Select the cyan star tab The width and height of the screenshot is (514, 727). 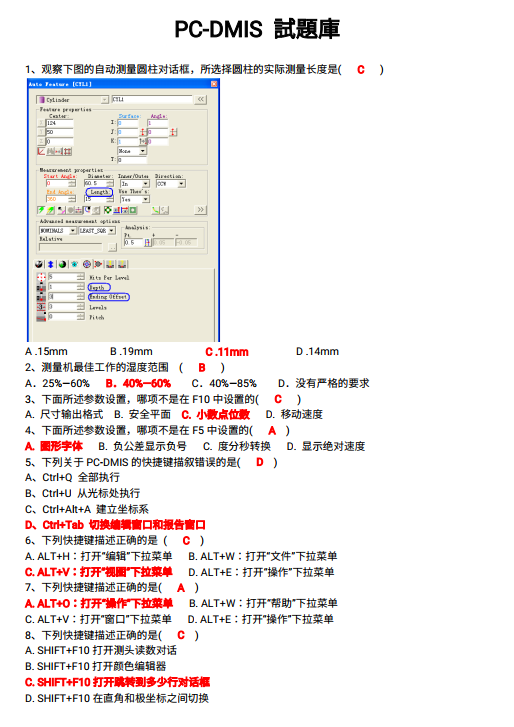[74, 264]
